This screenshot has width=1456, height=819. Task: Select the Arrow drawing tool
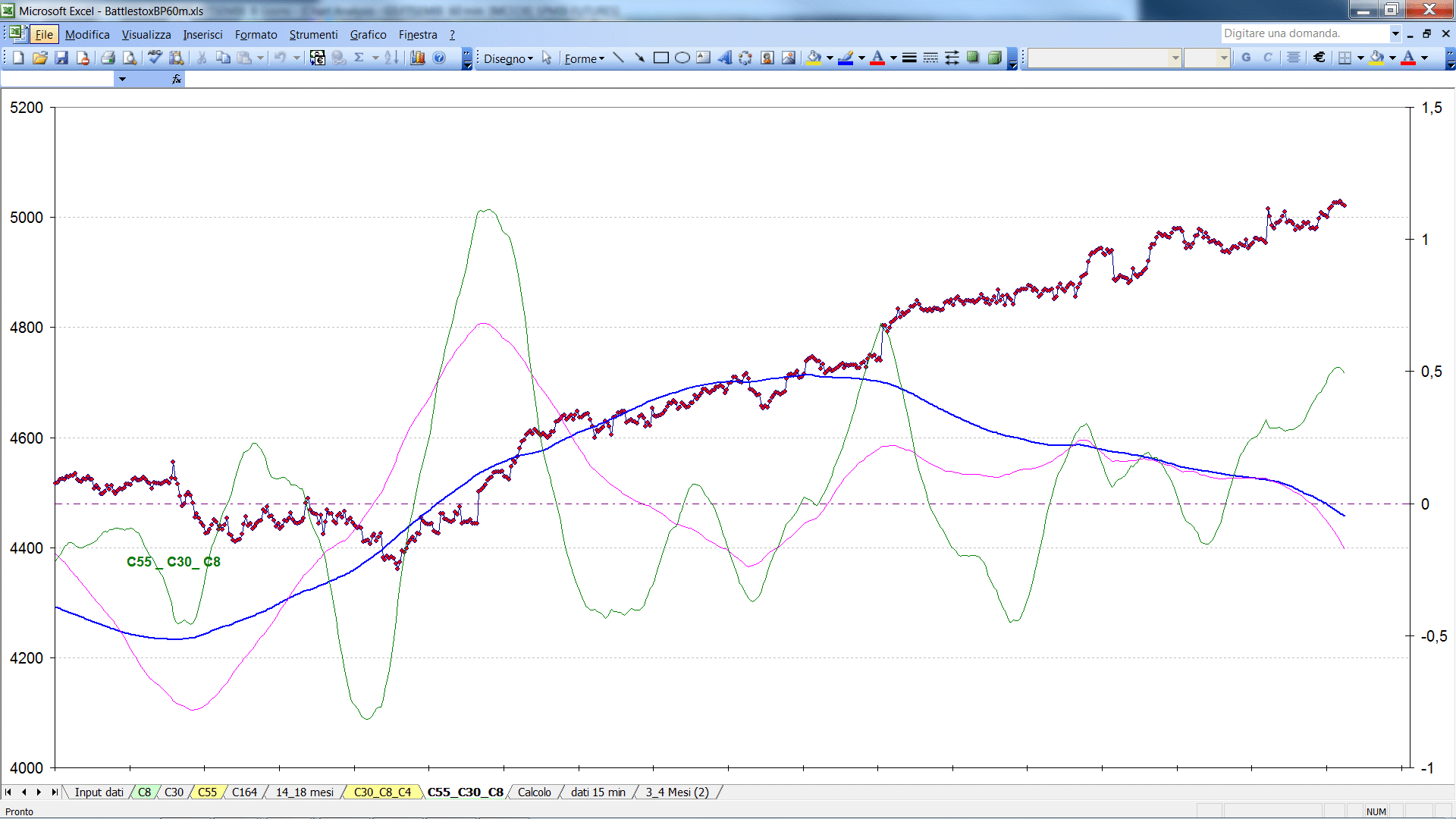pyautogui.click(x=639, y=58)
